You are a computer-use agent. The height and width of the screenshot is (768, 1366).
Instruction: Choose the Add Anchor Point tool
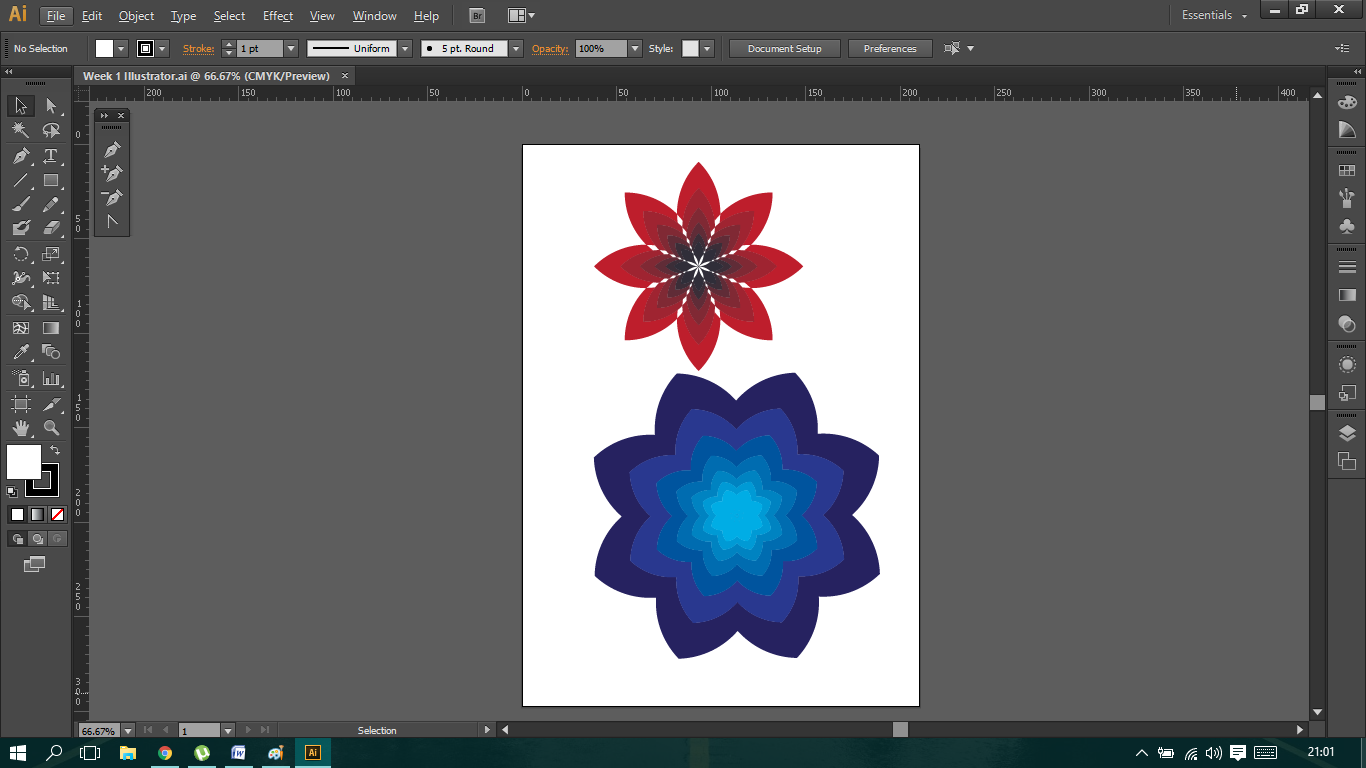112,173
